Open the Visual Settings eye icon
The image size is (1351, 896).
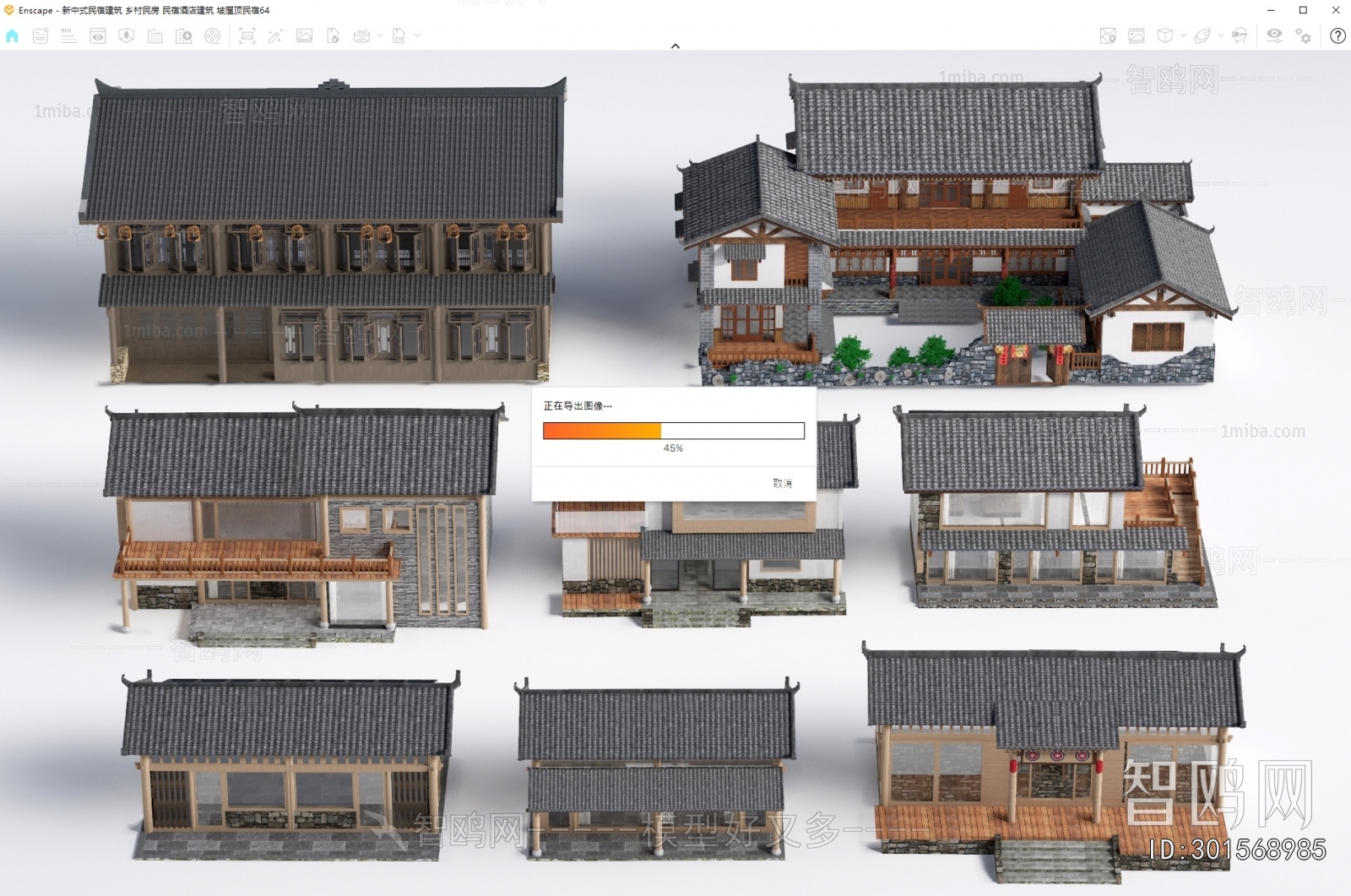pos(1275,36)
